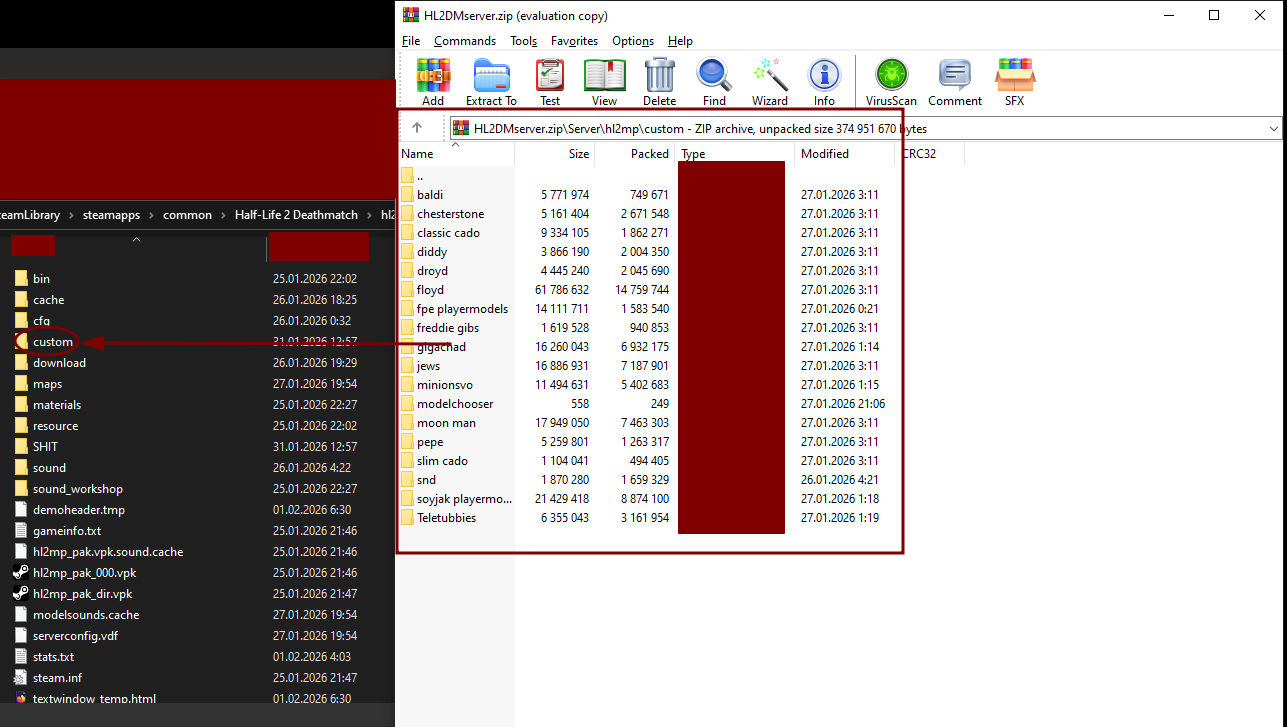Screen dimensions: 1287x727
Task: Open the Favorites menu
Action: coord(574,41)
